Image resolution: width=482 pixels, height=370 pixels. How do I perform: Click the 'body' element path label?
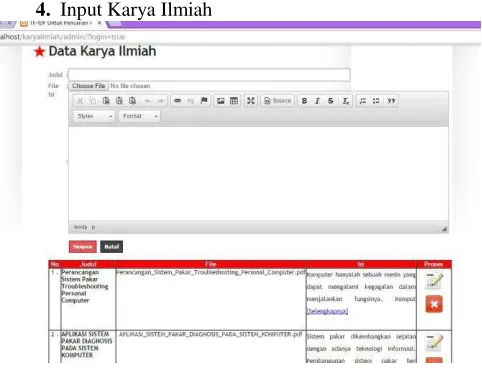pos(81,227)
